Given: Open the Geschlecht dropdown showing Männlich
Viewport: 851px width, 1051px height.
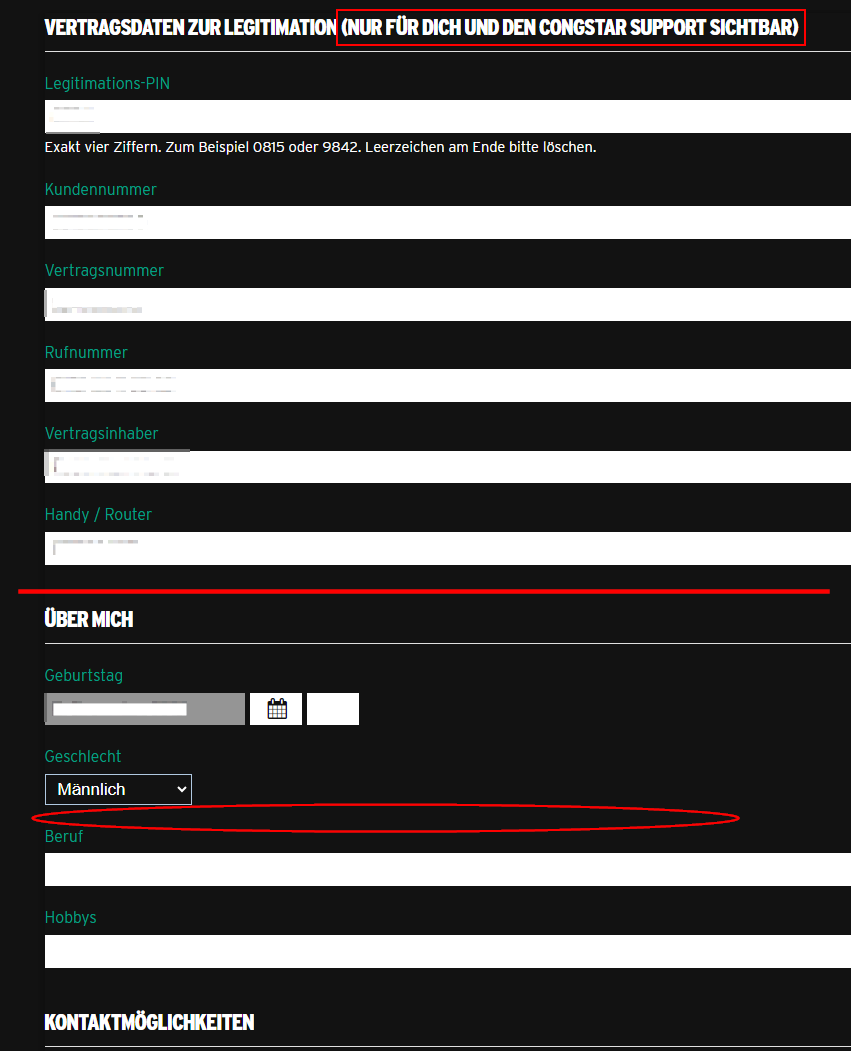Looking at the screenshot, I should coord(118,789).
